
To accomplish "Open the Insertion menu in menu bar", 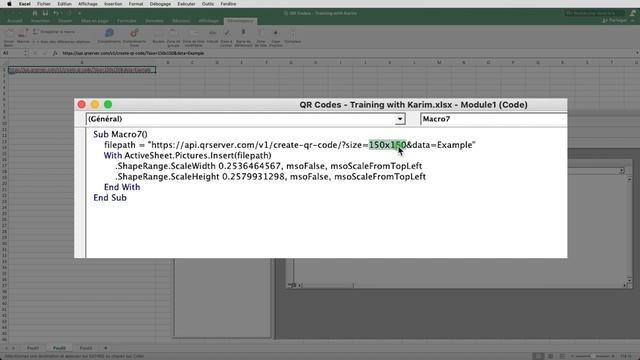I will click(113, 4).
